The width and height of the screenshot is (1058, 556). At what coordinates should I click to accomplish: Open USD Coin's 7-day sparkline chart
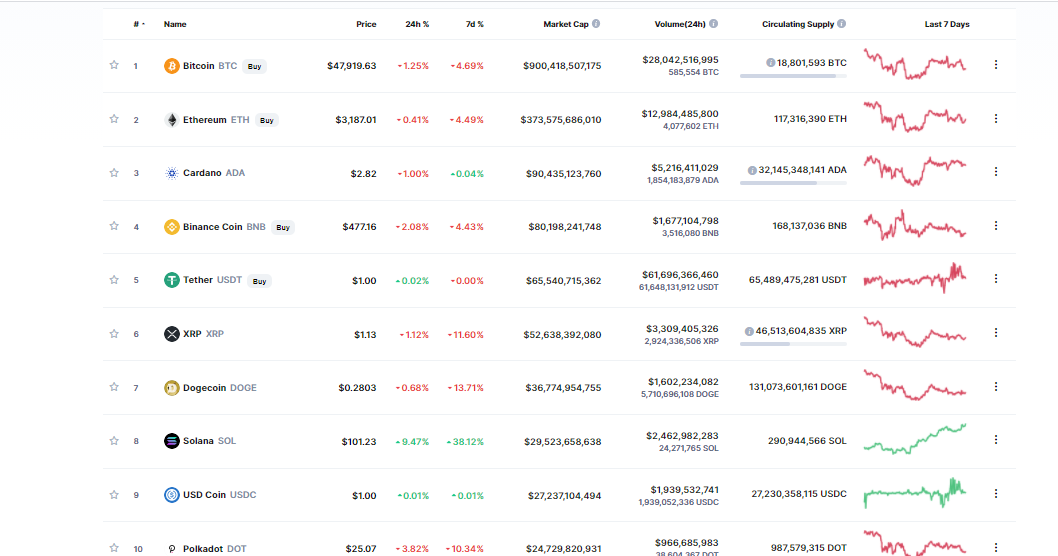click(x=915, y=493)
